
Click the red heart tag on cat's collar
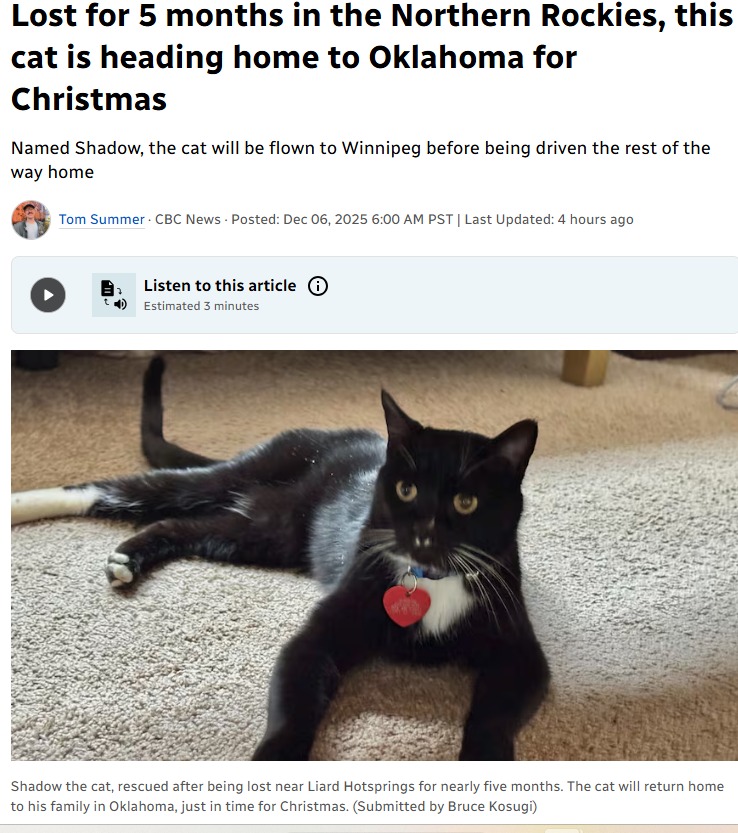[x=406, y=606]
